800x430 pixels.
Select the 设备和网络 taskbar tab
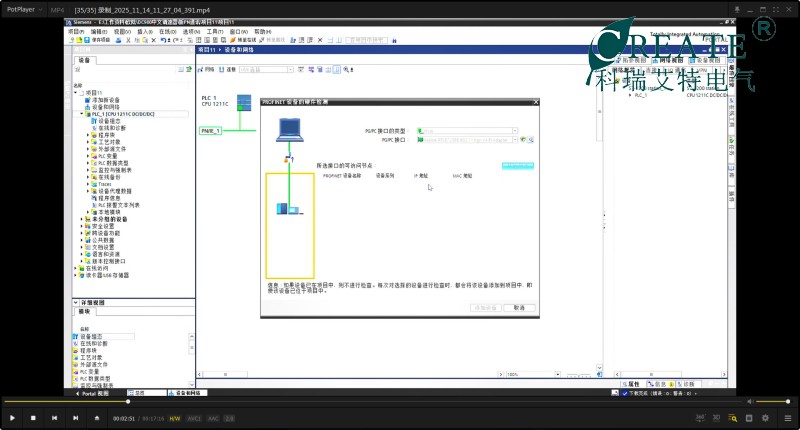click(187, 393)
